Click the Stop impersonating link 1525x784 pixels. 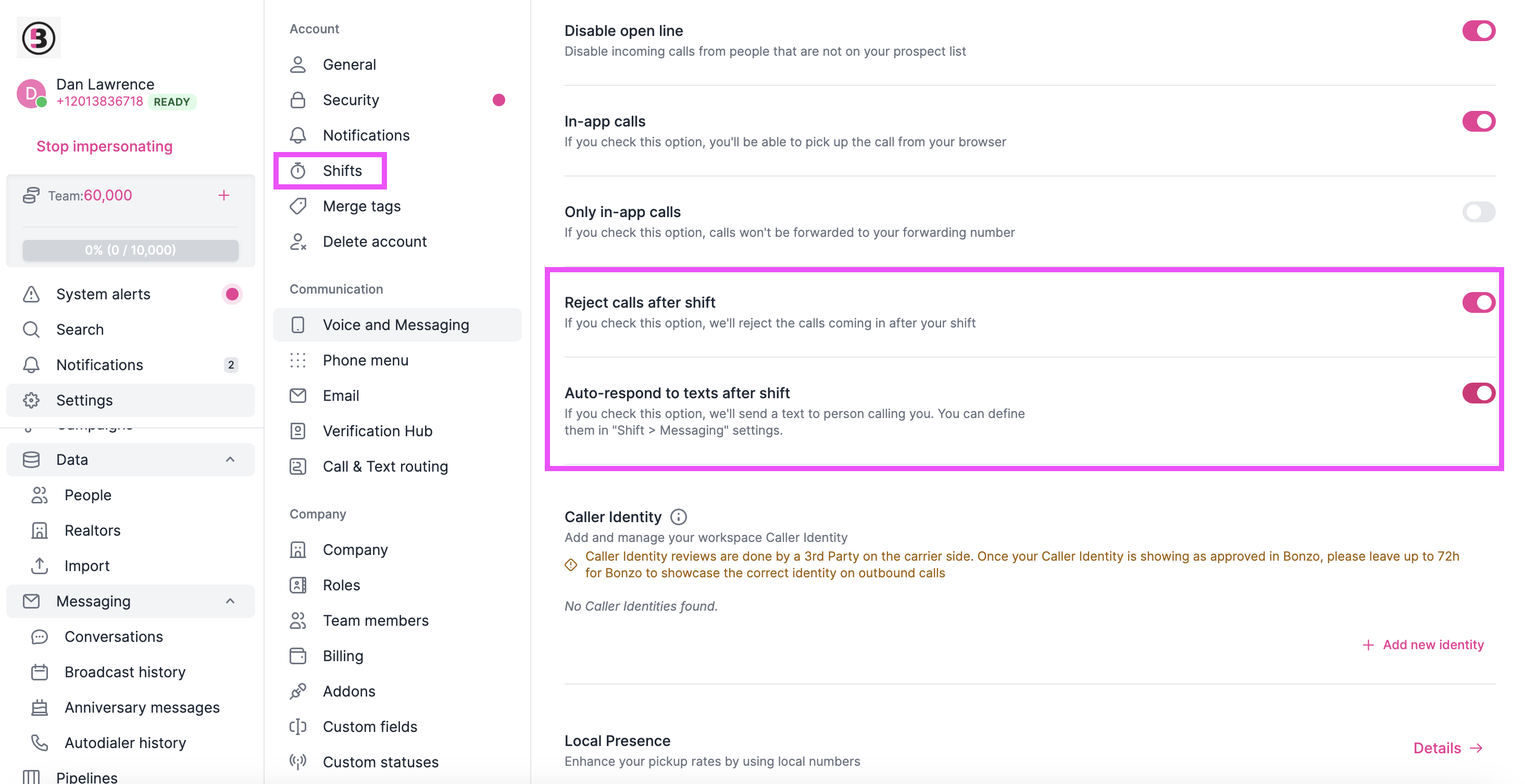click(104, 146)
